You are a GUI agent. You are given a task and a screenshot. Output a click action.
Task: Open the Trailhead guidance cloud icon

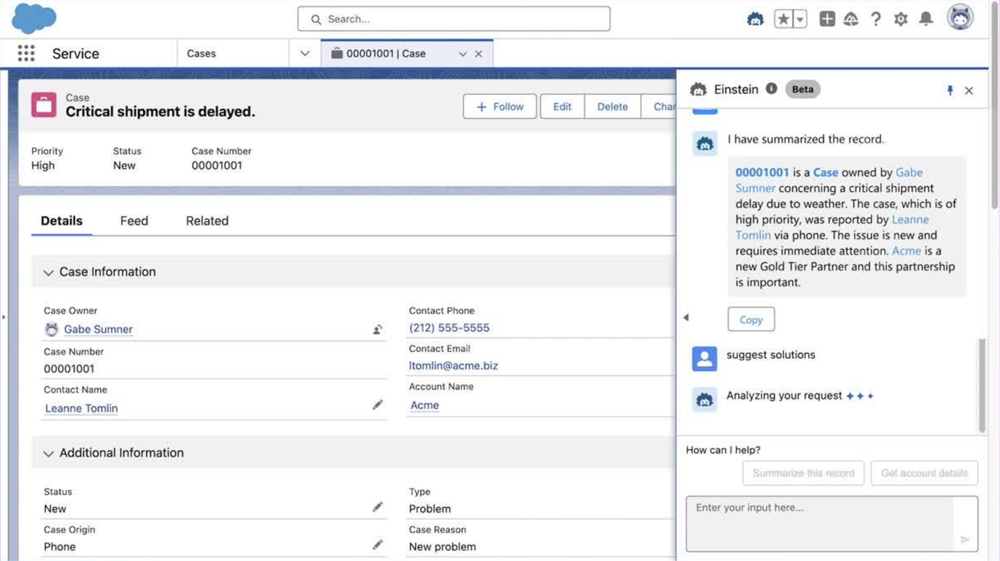851,19
